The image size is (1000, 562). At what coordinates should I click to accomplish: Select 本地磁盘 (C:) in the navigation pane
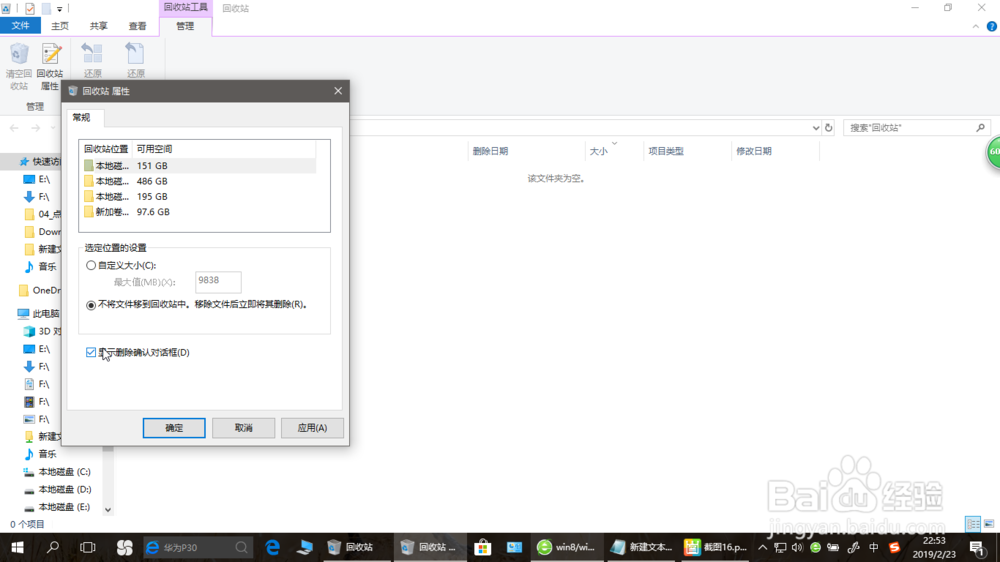pos(57,472)
